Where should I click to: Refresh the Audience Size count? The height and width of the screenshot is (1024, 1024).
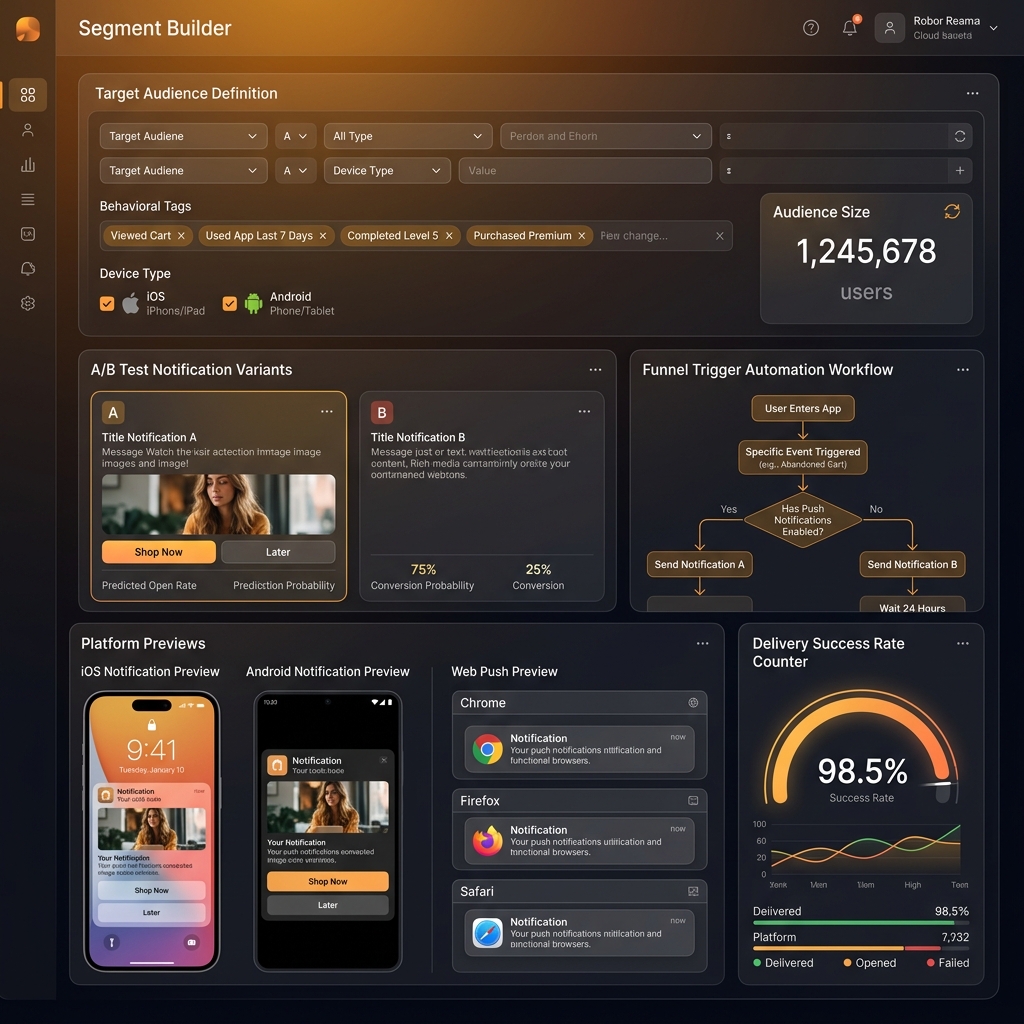click(952, 212)
